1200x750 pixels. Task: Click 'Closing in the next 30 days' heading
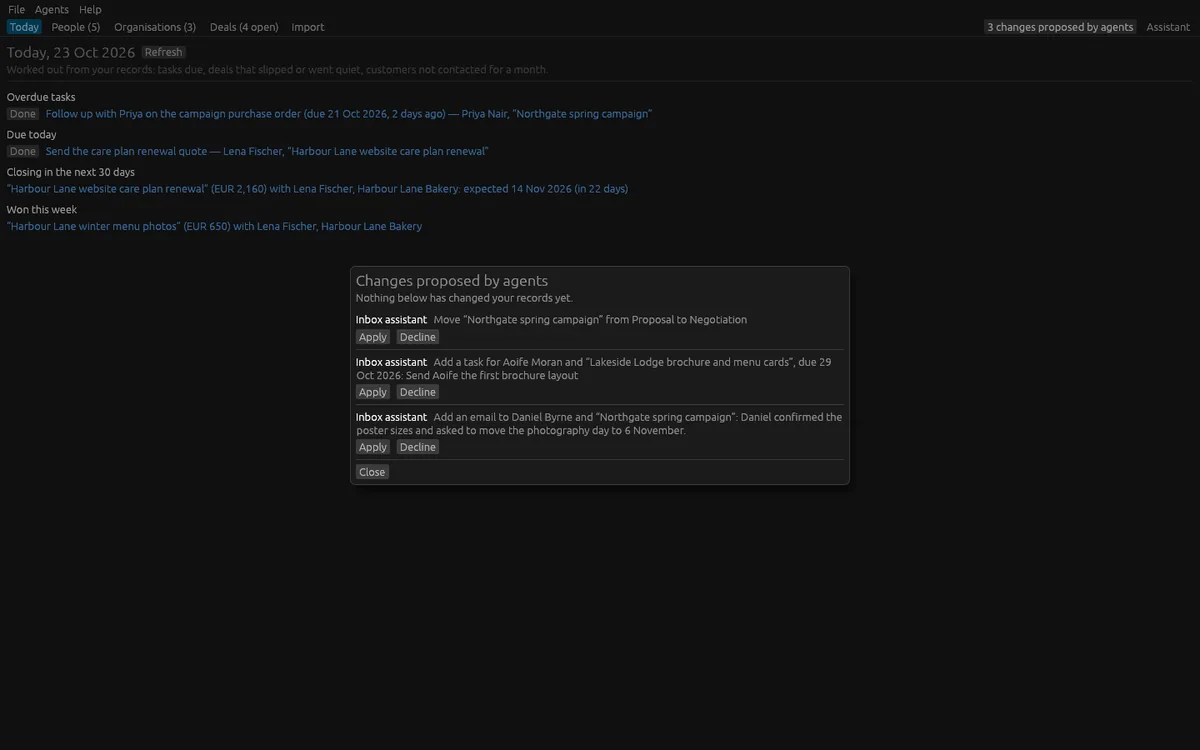click(71, 172)
